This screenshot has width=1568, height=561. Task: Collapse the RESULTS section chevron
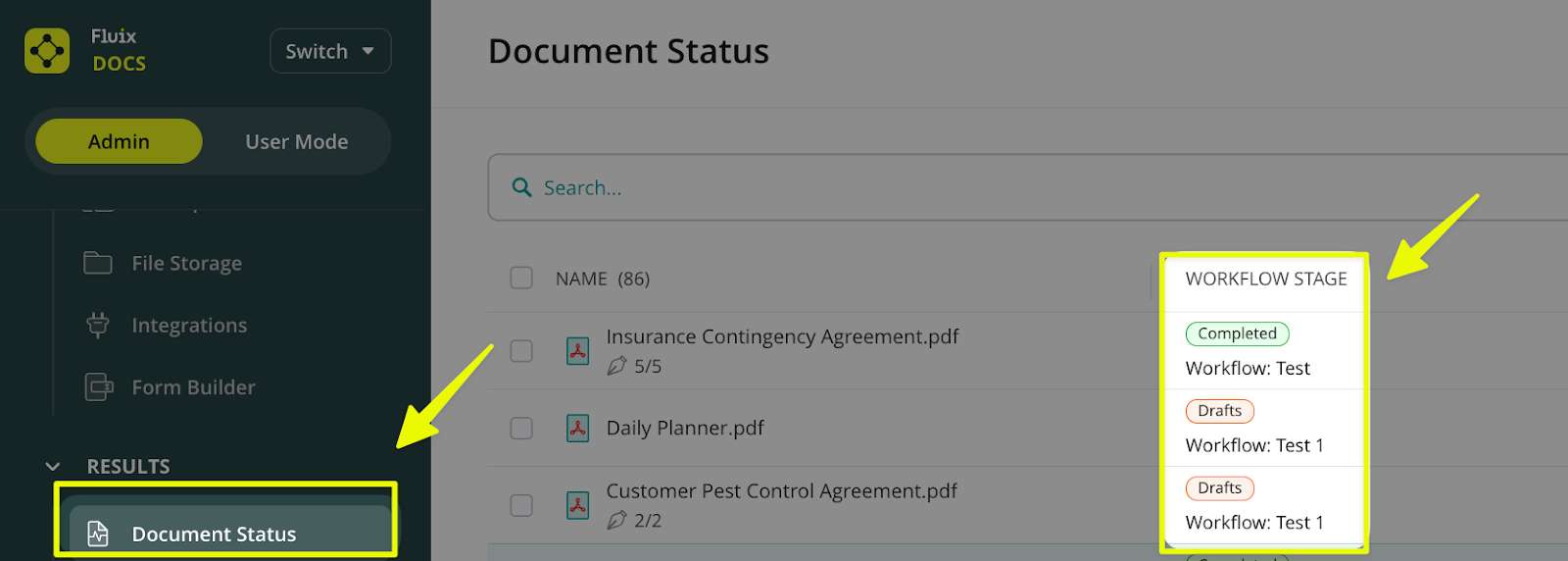pos(53,467)
